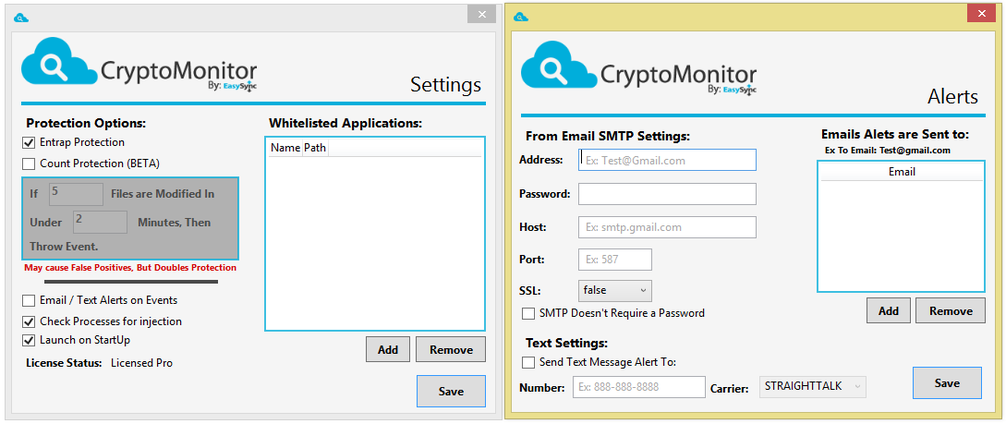The width and height of the screenshot is (1006, 424).
Task: Click the Settings window title bar cloud icon
Action: click(22, 18)
